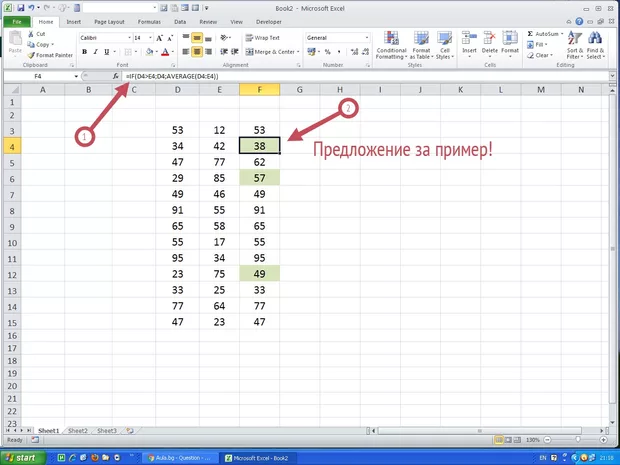This screenshot has width=620, height=465.
Task: Open Sort & Filter options
Action: pos(575,45)
